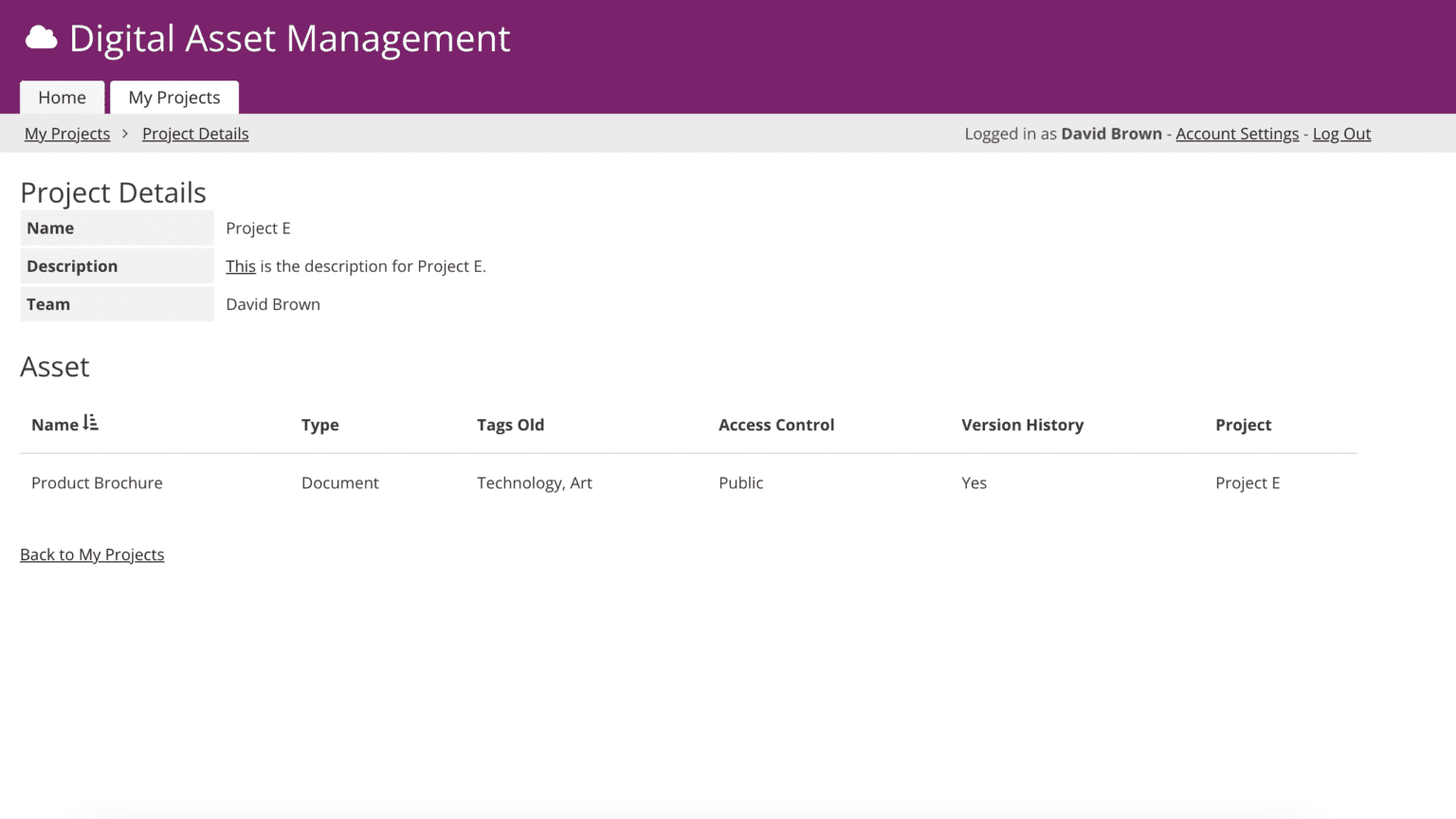Click the Team row label
Image resolution: width=1456 pixels, height=819 pixels.
pyautogui.click(x=48, y=303)
